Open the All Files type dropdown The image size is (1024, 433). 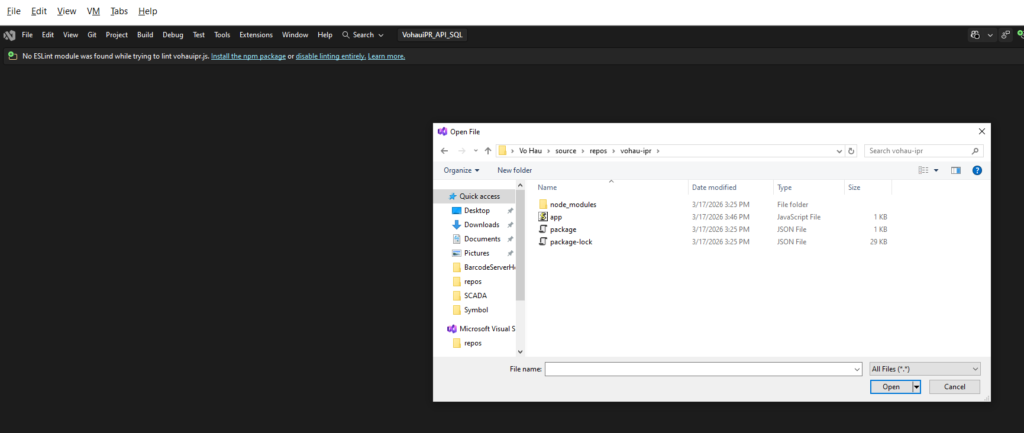pyautogui.click(x=924, y=369)
